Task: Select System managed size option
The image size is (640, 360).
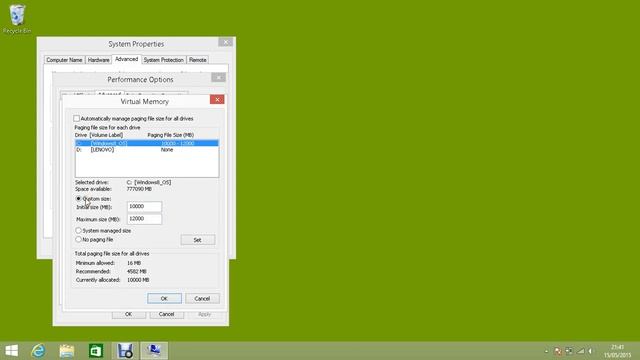Action: [78, 231]
